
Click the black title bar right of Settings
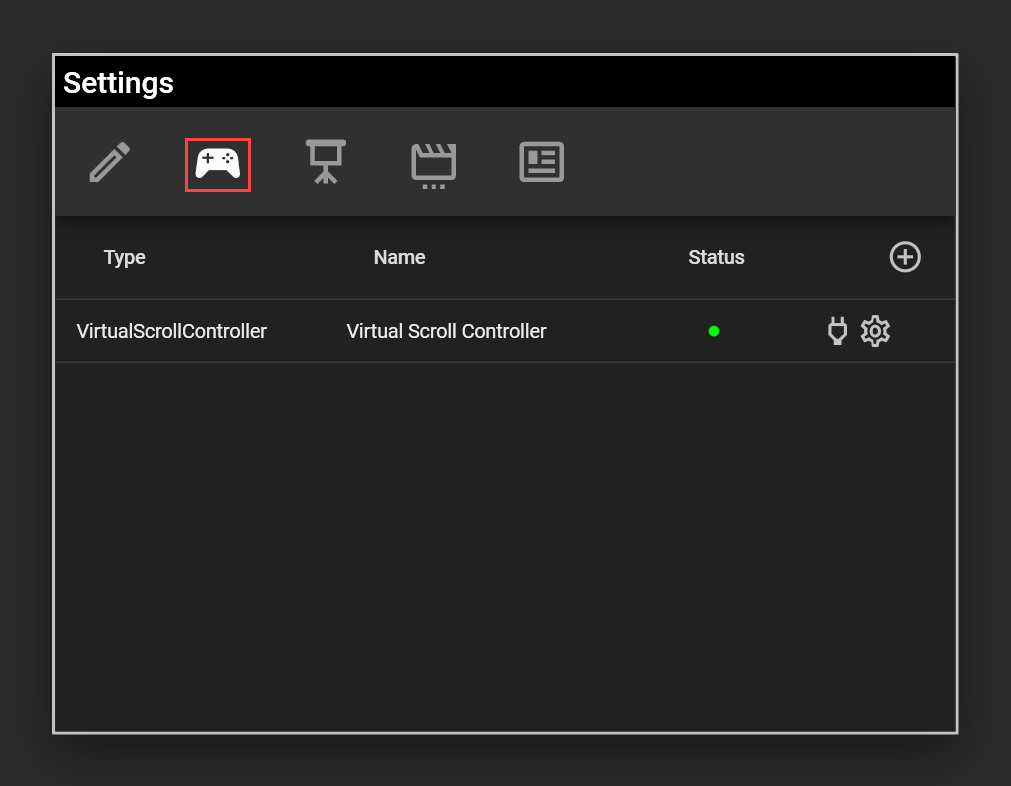click(x=600, y=83)
